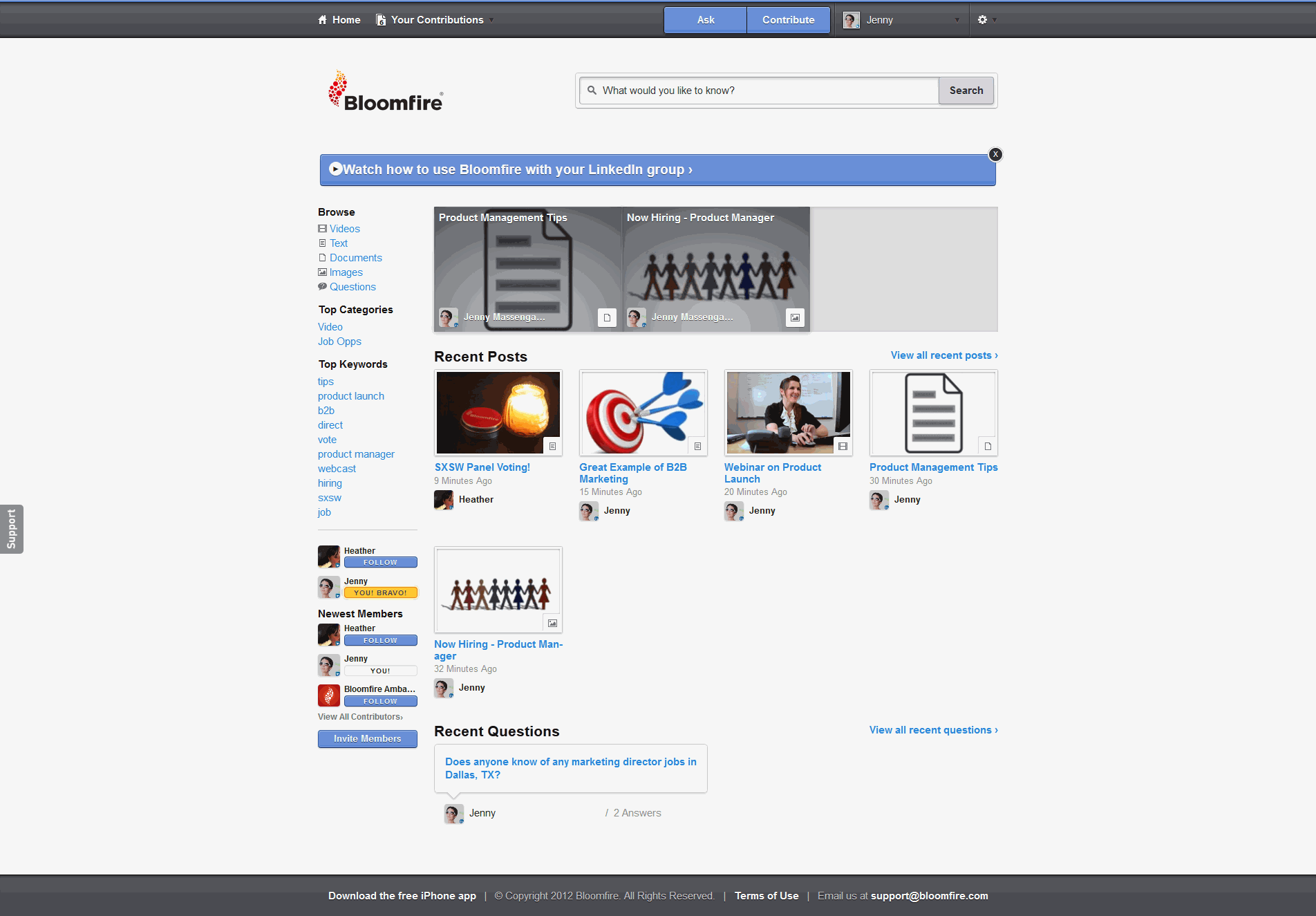Click View all recent posts link
The width and height of the screenshot is (1316, 916).
tap(944, 355)
